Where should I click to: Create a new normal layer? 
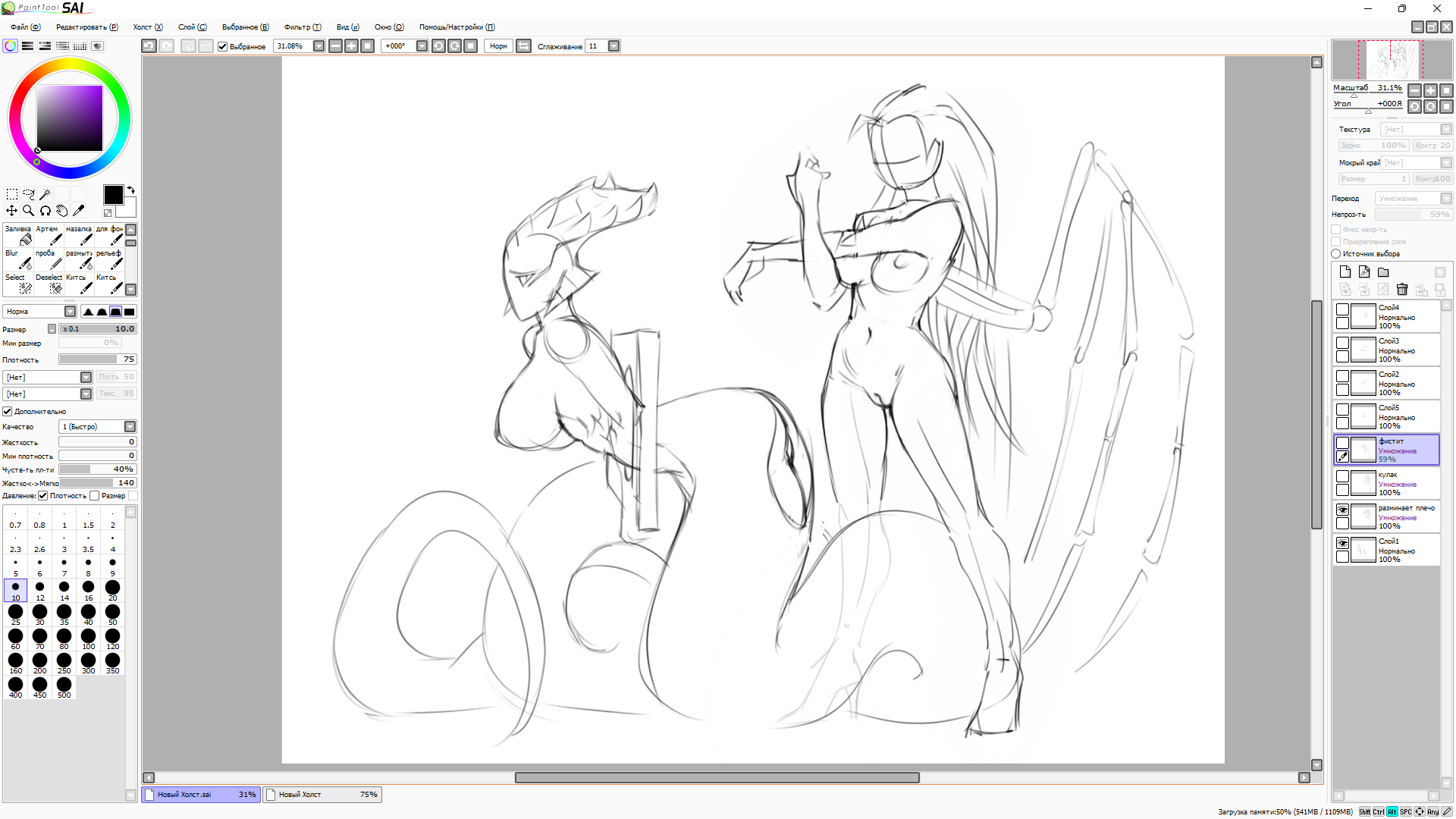pyautogui.click(x=1345, y=272)
